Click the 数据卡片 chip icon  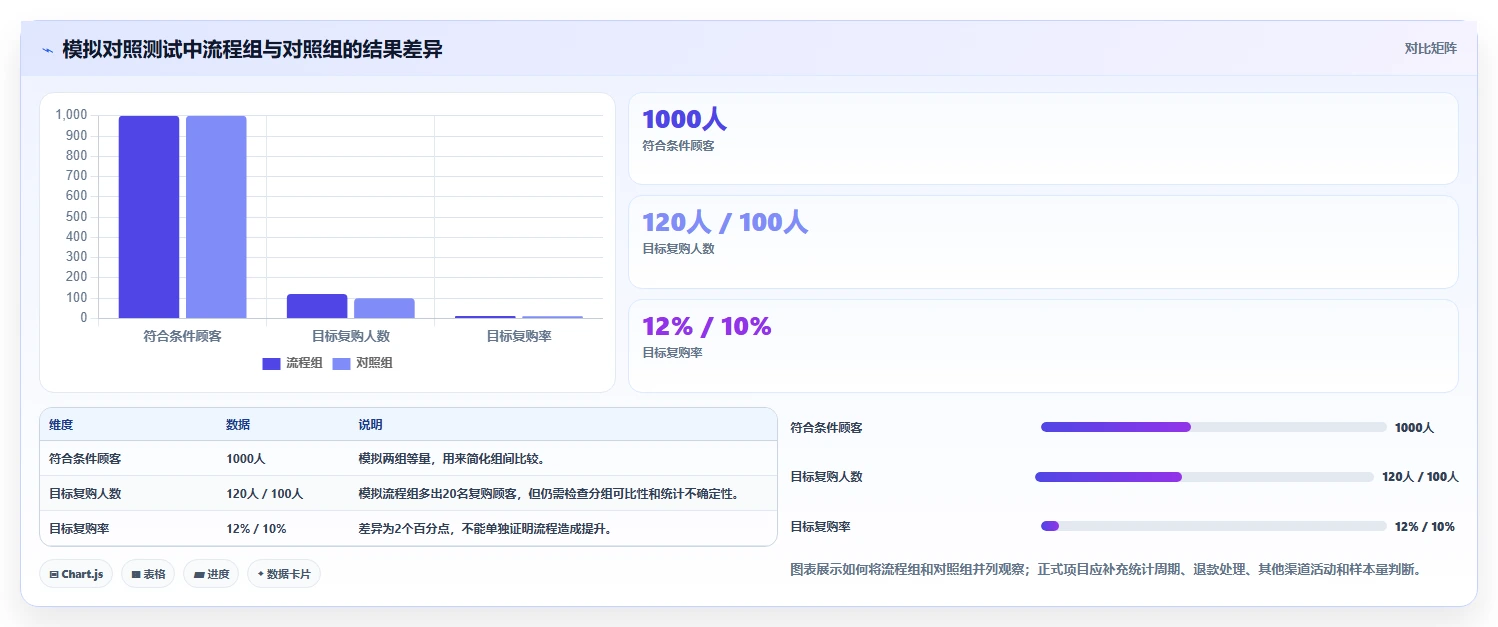(x=261, y=574)
